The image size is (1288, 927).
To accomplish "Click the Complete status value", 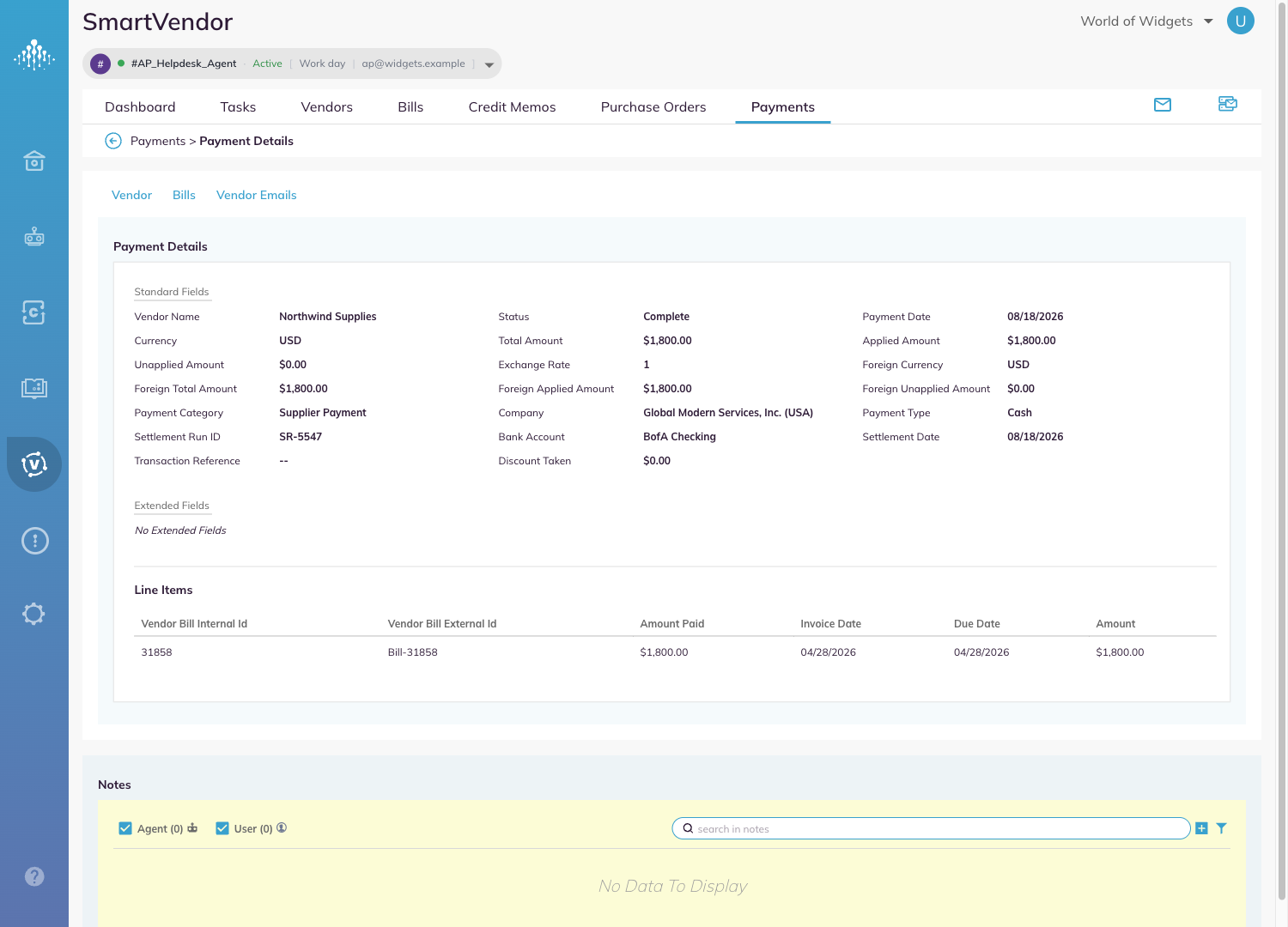I will point(666,317).
